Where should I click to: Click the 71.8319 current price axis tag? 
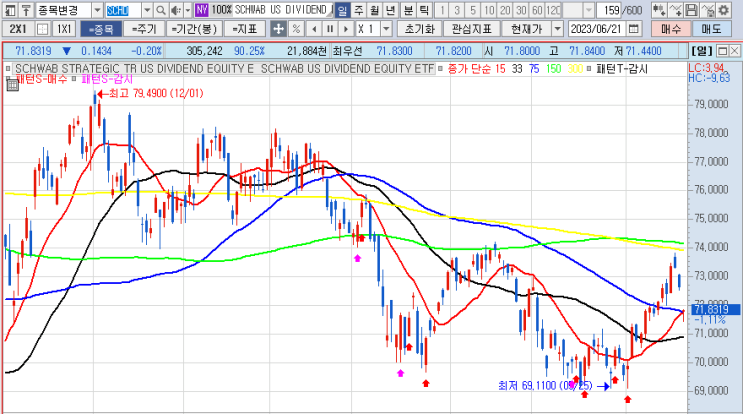(x=715, y=310)
